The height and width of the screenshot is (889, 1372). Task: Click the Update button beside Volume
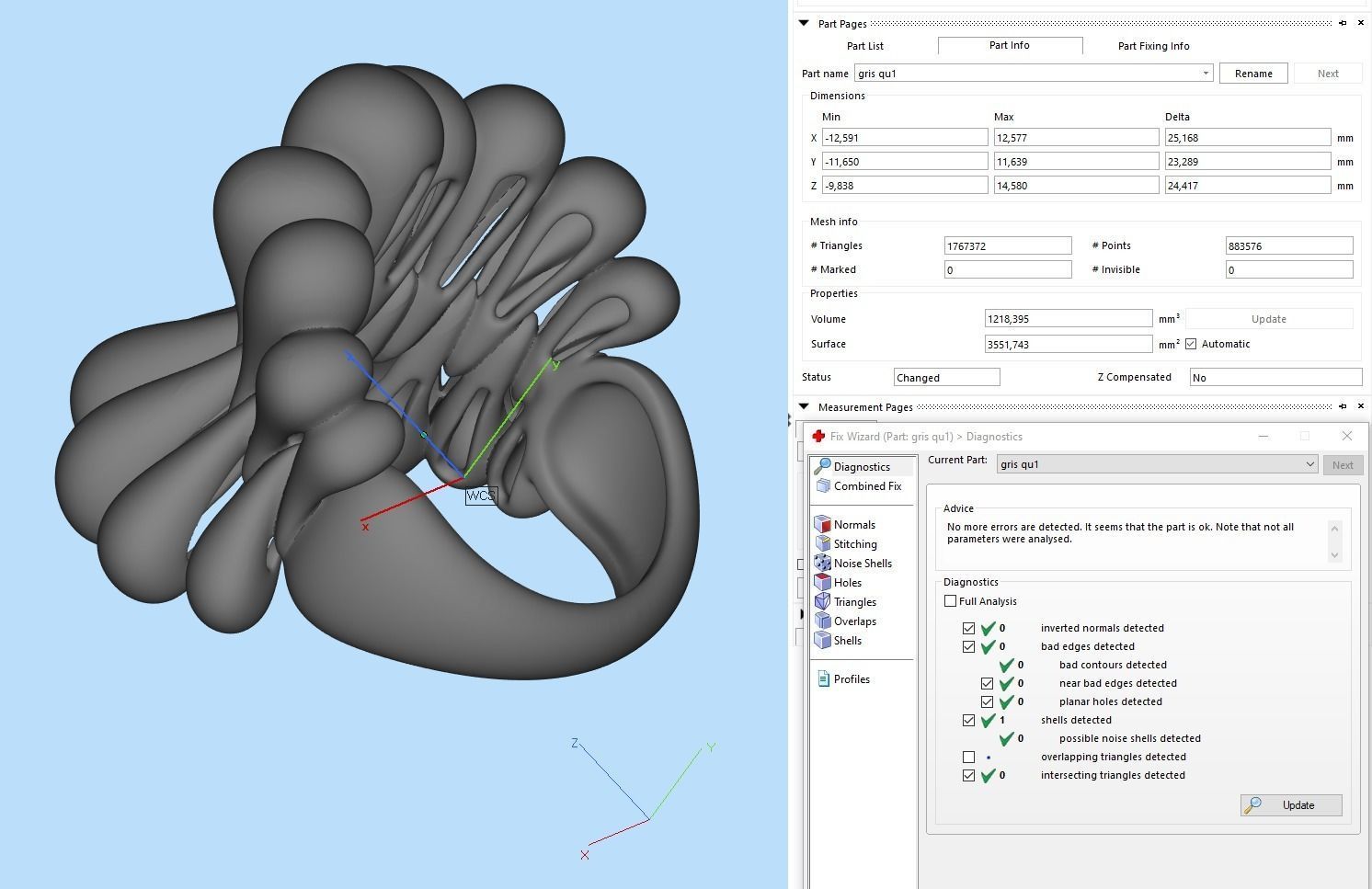[1269, 319]
